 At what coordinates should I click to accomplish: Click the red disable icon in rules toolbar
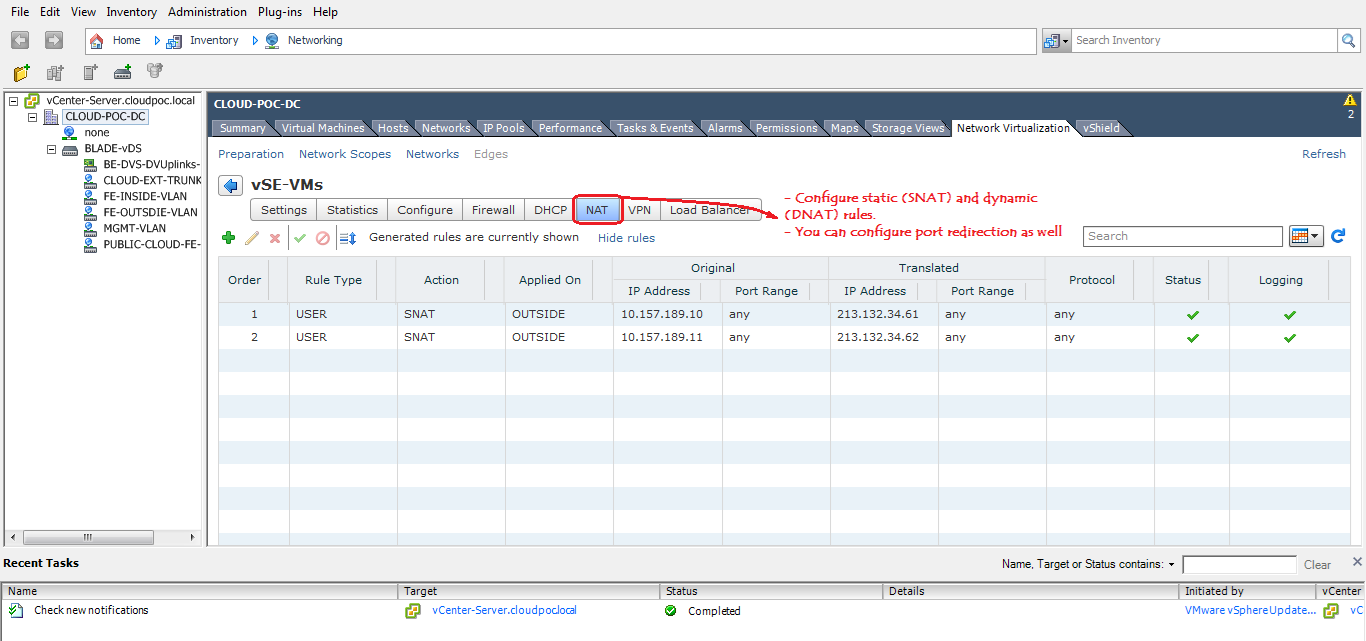(322, 237)
